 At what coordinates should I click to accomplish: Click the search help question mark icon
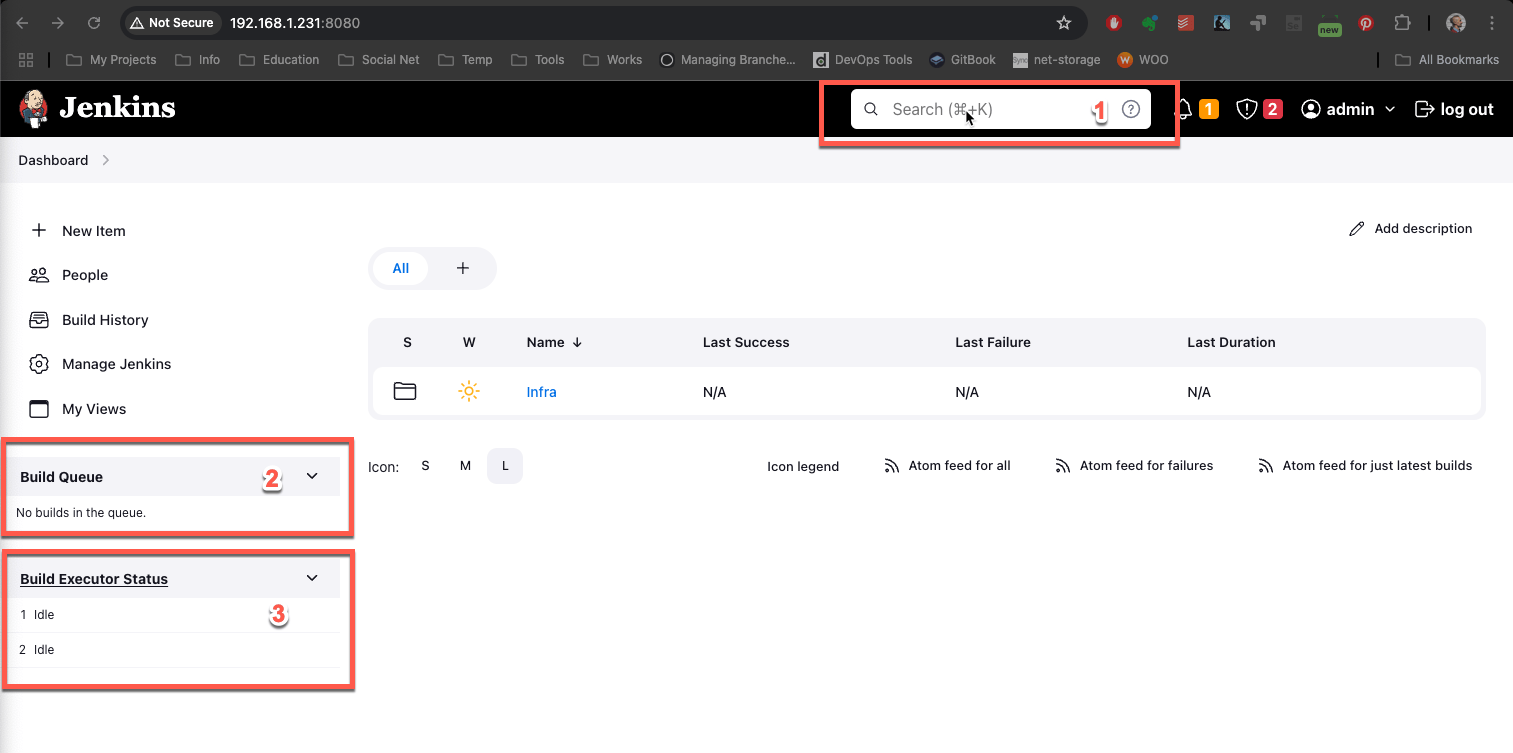(1131, 109)
